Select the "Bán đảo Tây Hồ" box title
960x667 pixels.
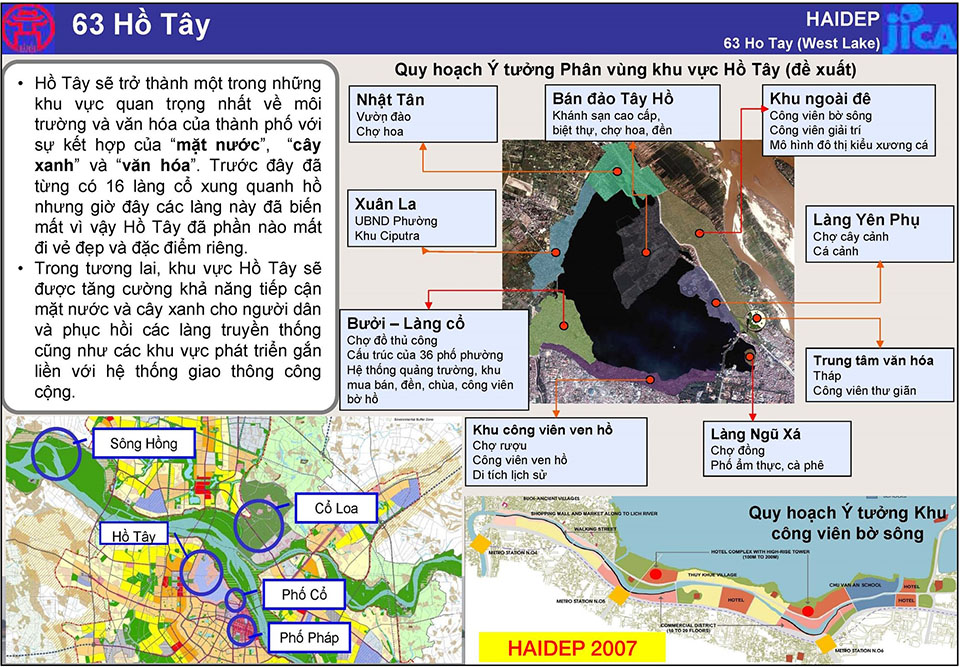(x=612, y=99)
